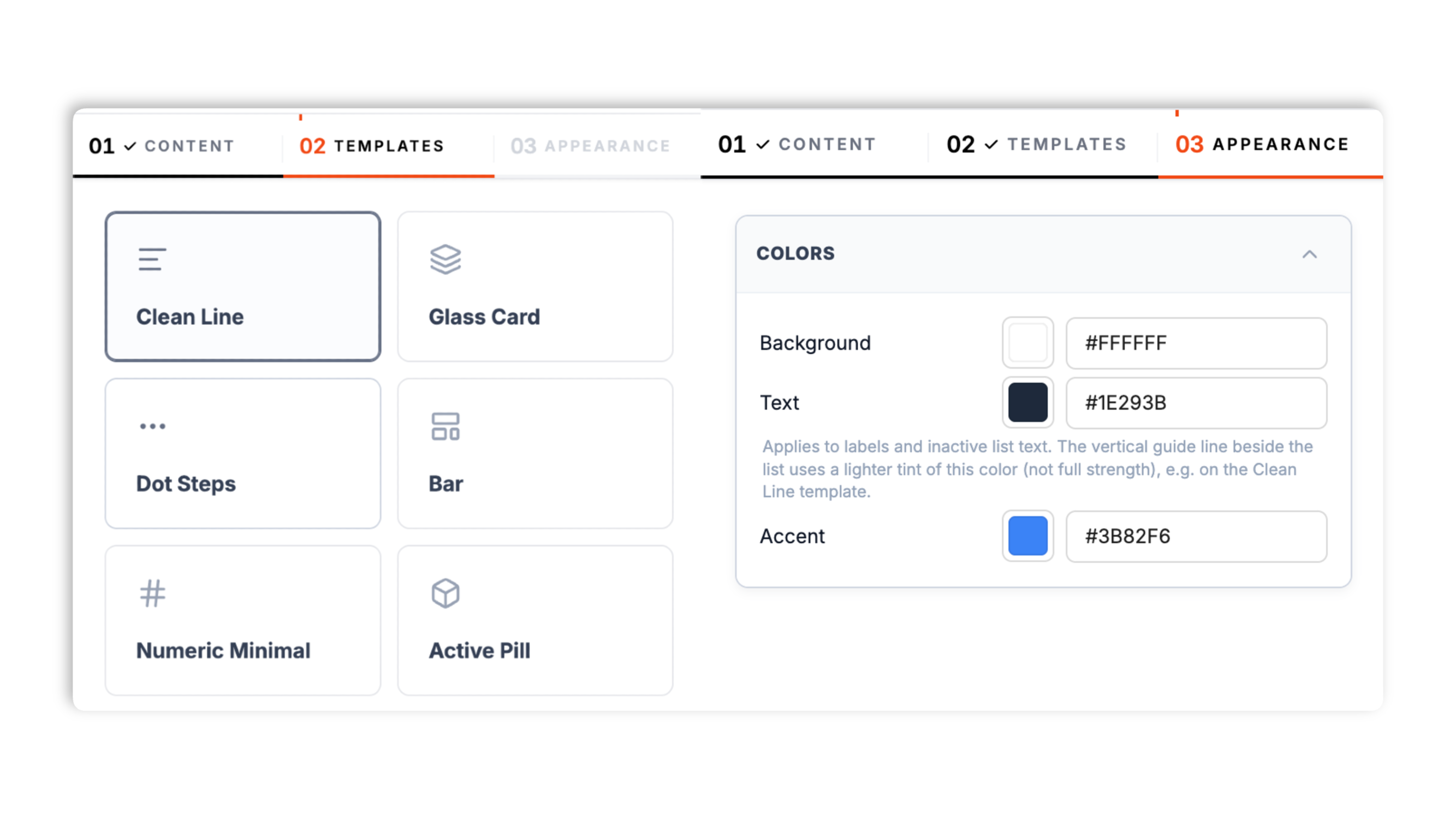Edit the Accent hex field #3B82F6

point(1196,536)
